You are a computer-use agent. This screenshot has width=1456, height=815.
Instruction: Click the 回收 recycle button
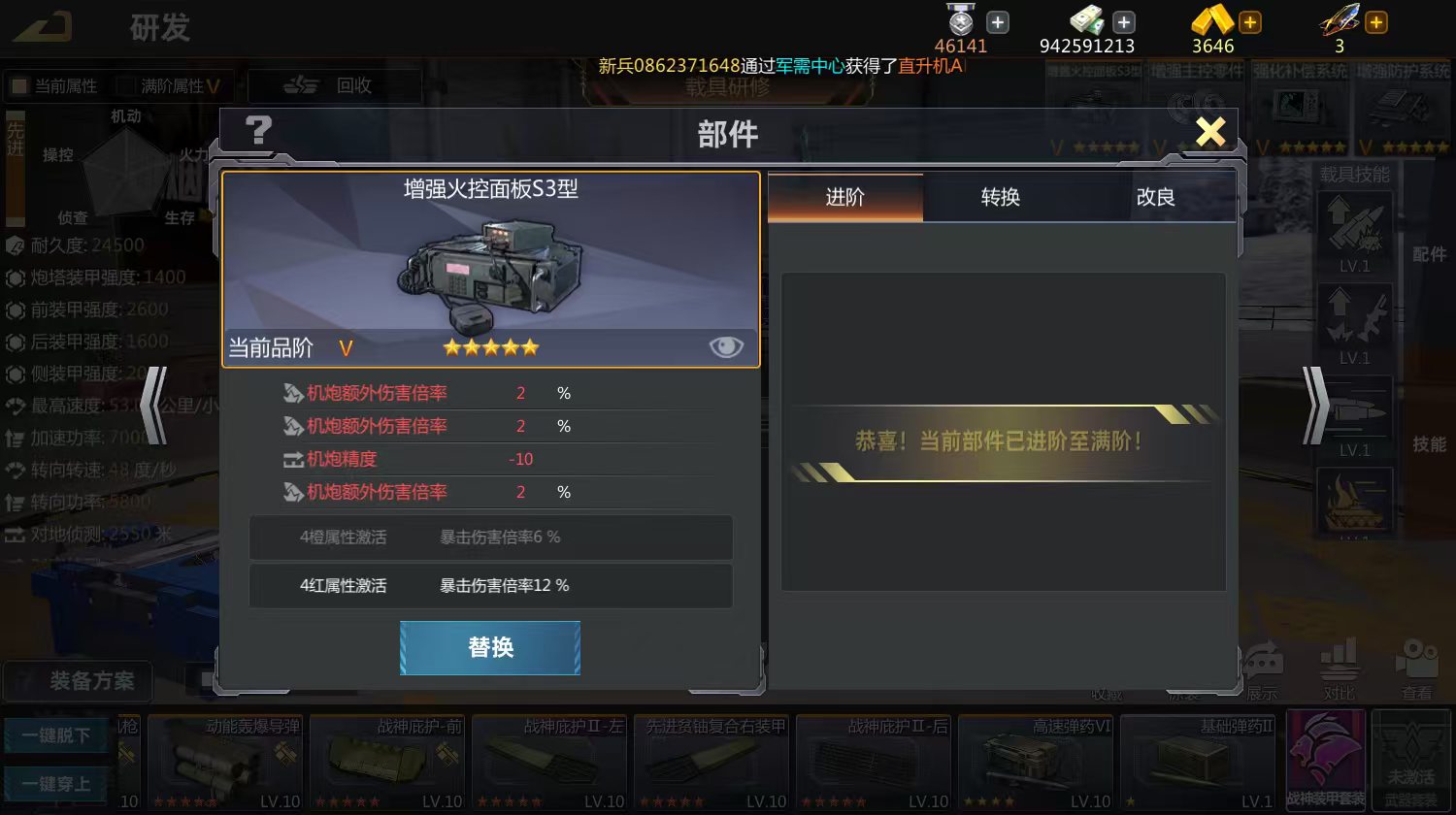[335, 86]
